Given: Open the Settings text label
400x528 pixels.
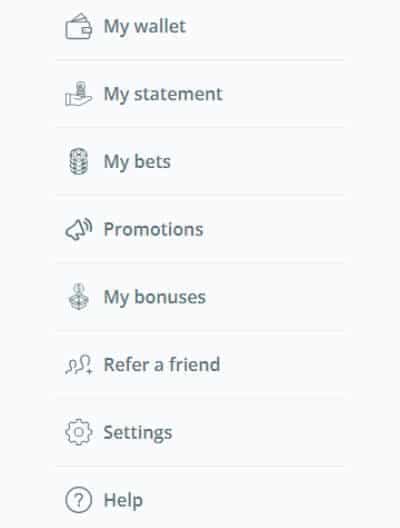Looking at the screenshot, I should click(x=138, y=433).
